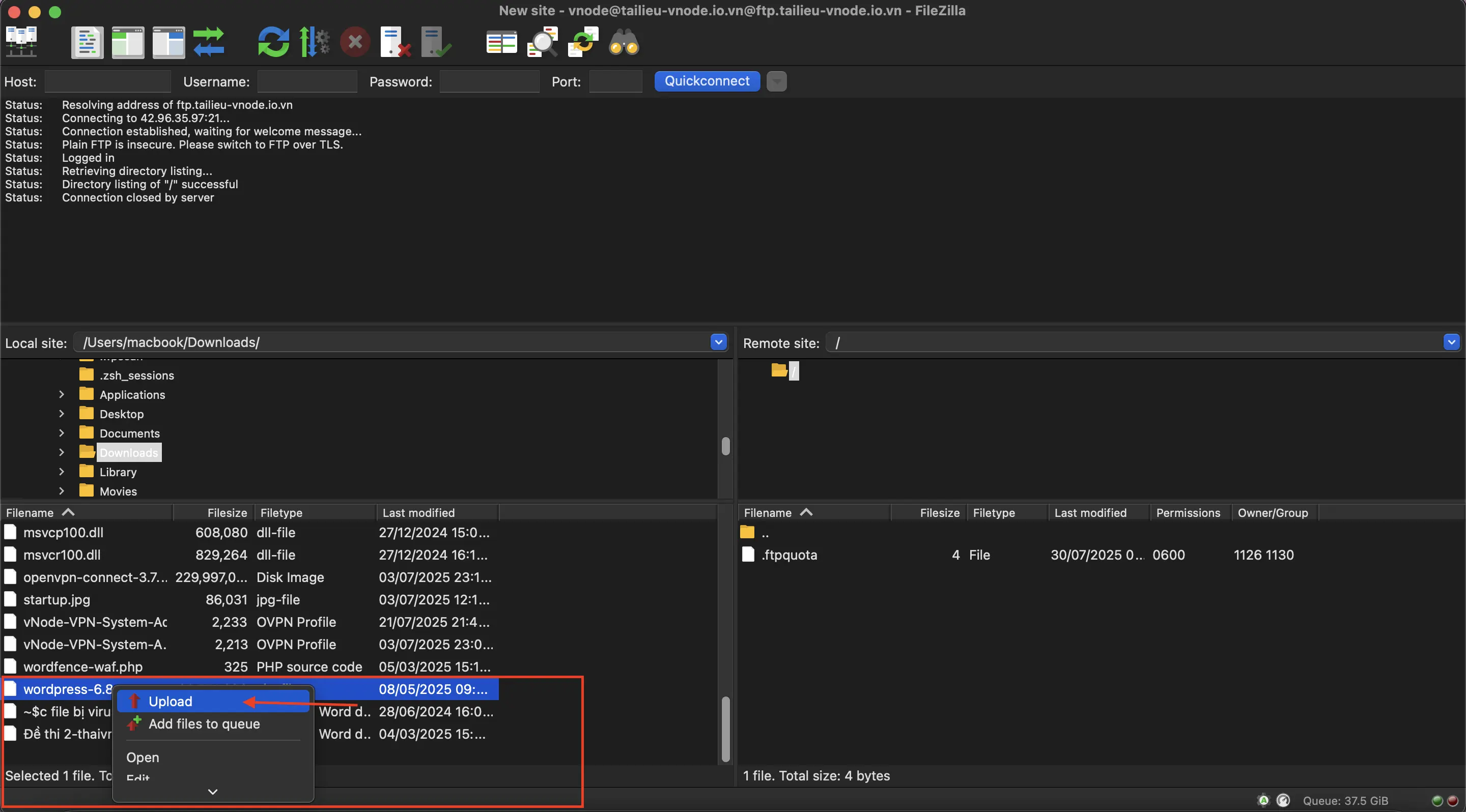This screenshot has width=1466, height=812.
Task: Expand the Movies folder
Action: [x=62, y=491]
